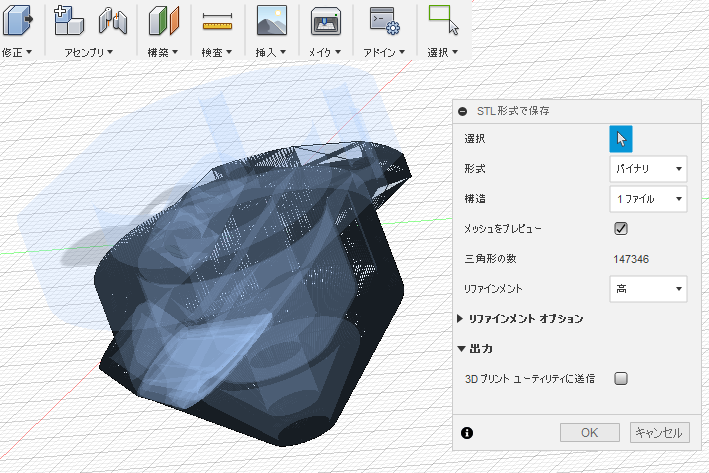Click the triangle count value 147346
The height and width of the screenshot is (473, 709).
click(x=631, y=259)
